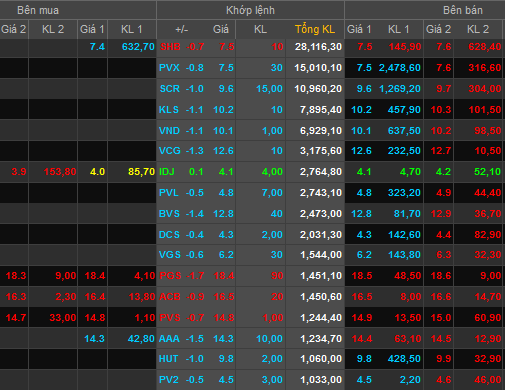Select the SHB stock symbol
Viewport: 505px width, 390px height.
pyautogui.click(x=170, y=47)
